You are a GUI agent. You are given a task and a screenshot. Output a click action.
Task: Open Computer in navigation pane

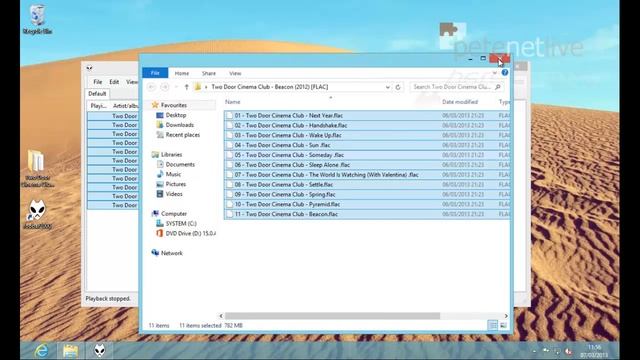[169, 214]
